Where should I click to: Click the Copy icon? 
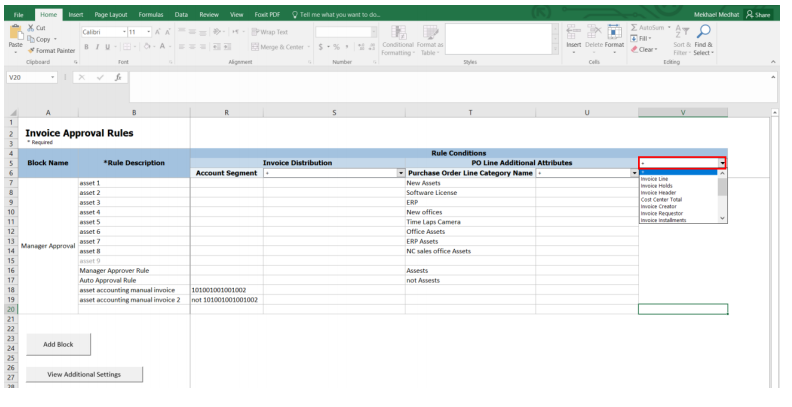click(31, 39)
